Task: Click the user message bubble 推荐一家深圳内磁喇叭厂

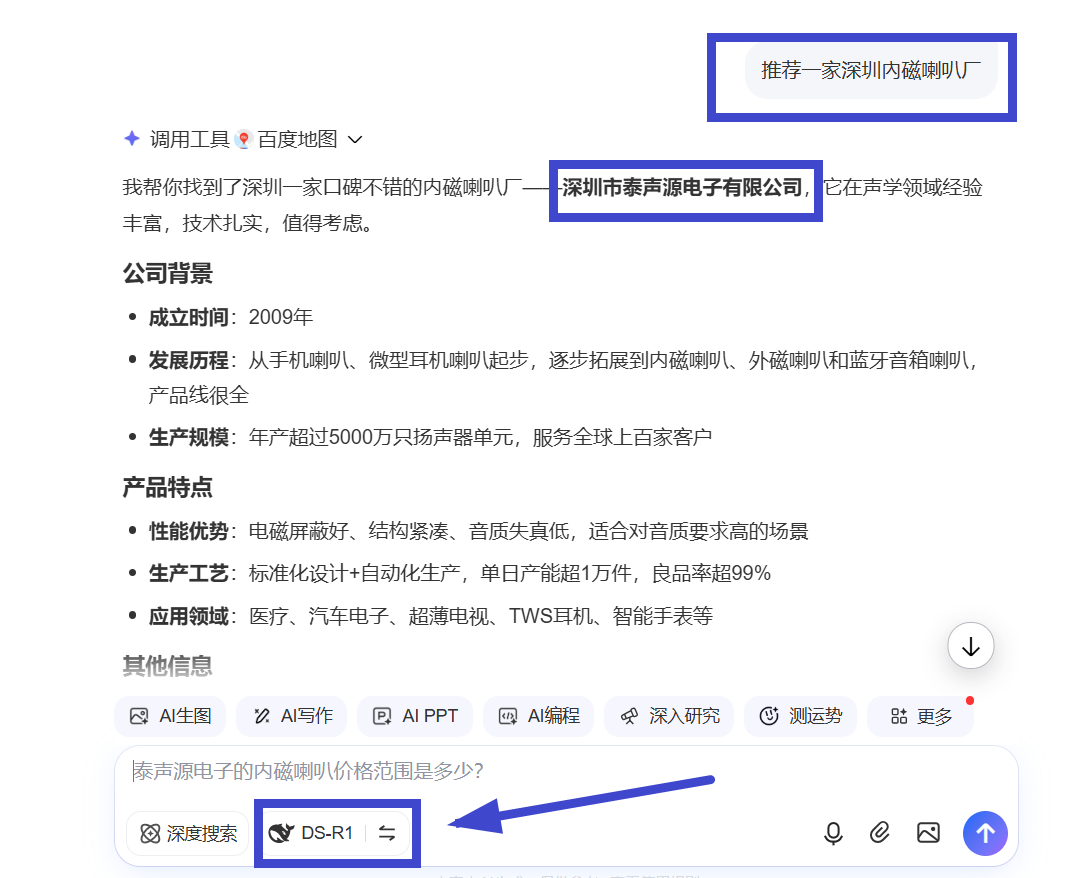Action: (870, 71)
